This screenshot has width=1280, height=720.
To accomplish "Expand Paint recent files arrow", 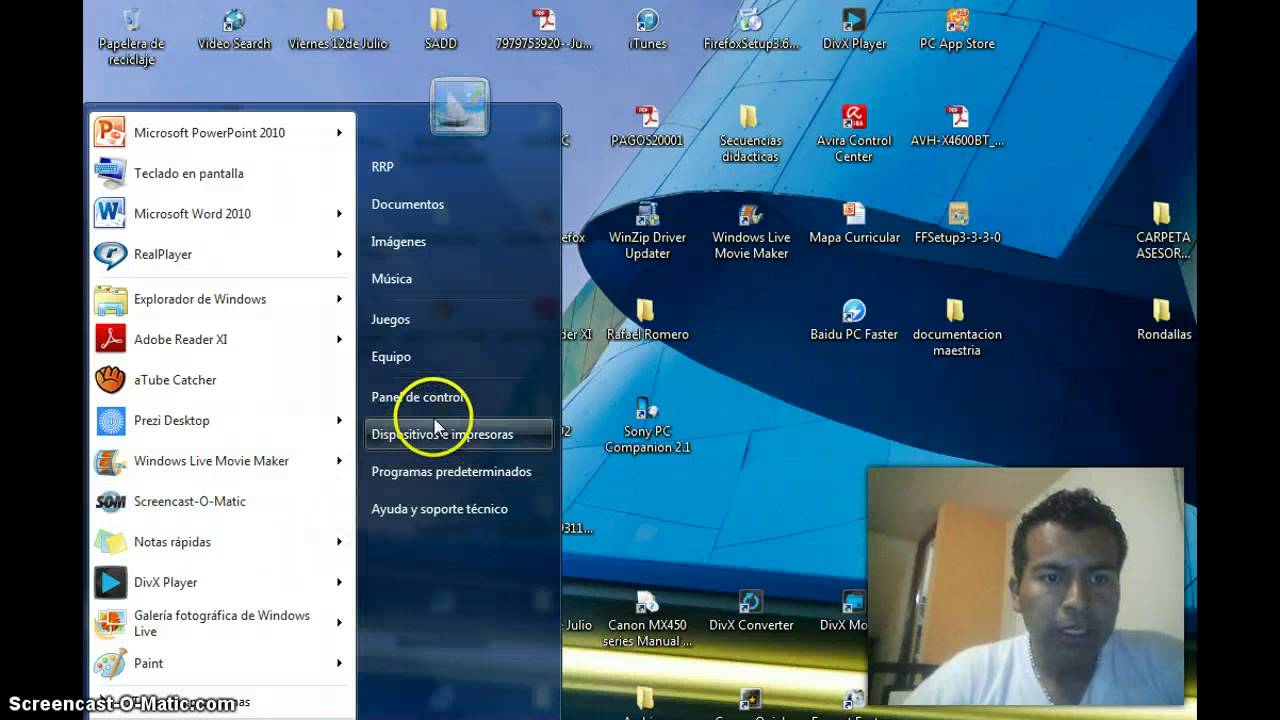I will (x=339, y=663).
